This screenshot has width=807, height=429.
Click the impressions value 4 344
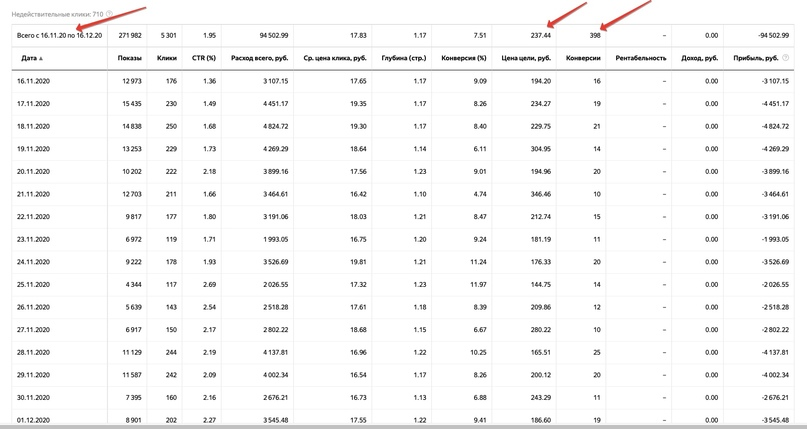click(x=133, y=285)
